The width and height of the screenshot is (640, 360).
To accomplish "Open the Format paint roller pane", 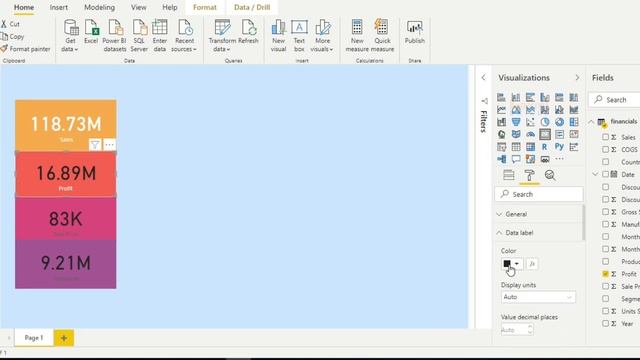I will [529, 175].
